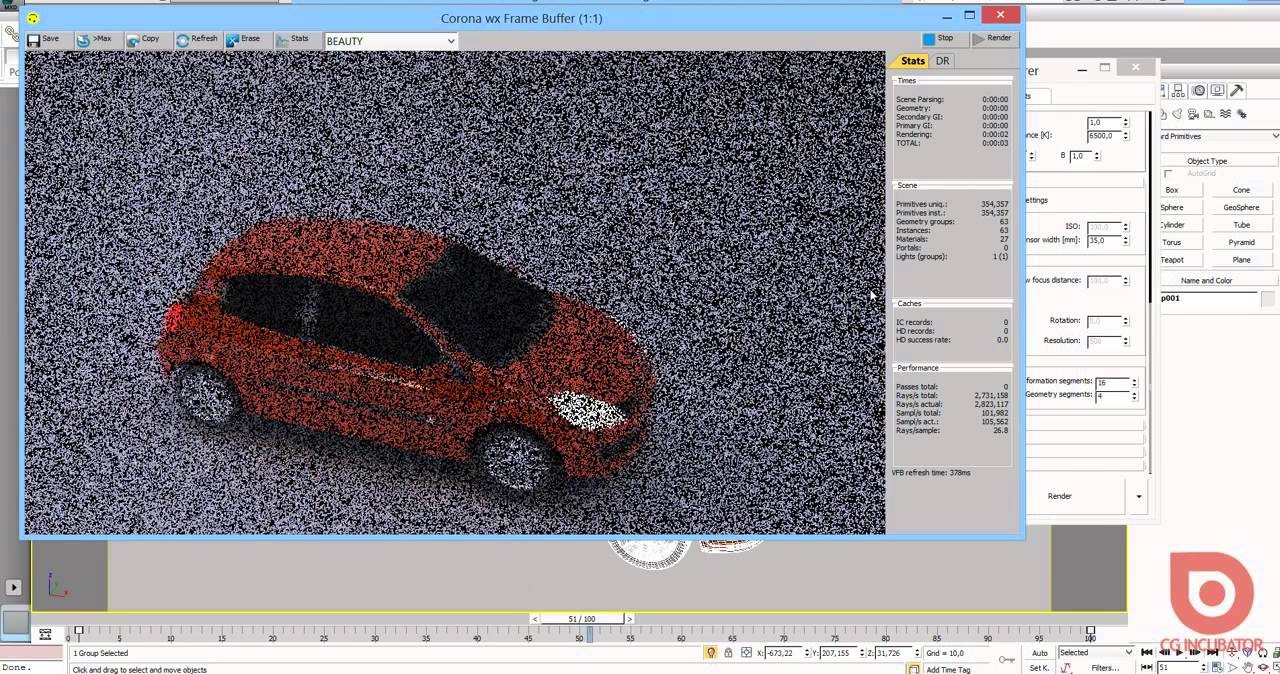Switch to the DR tab

click(x=942, y=61)
